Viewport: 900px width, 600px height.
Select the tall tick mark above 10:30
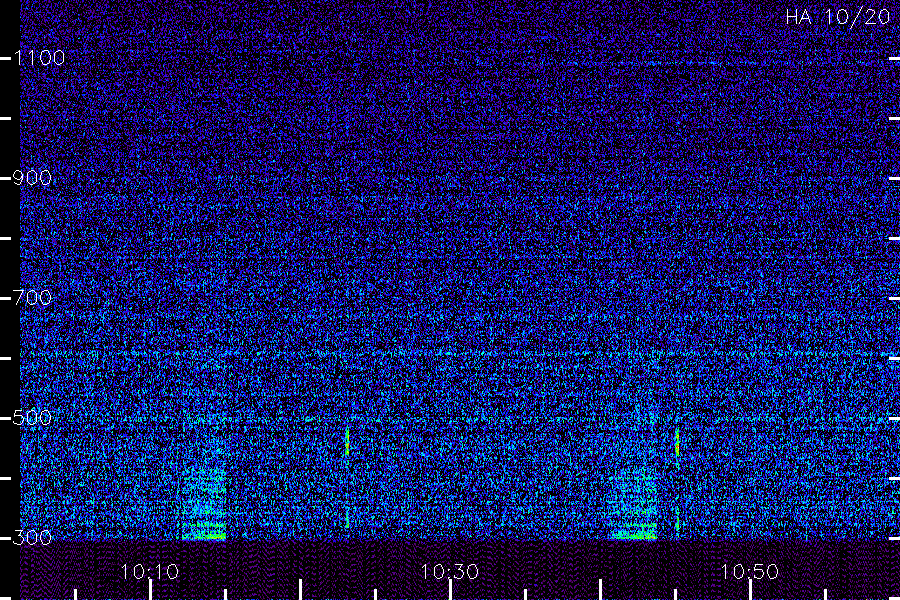(x=450, y=590)
